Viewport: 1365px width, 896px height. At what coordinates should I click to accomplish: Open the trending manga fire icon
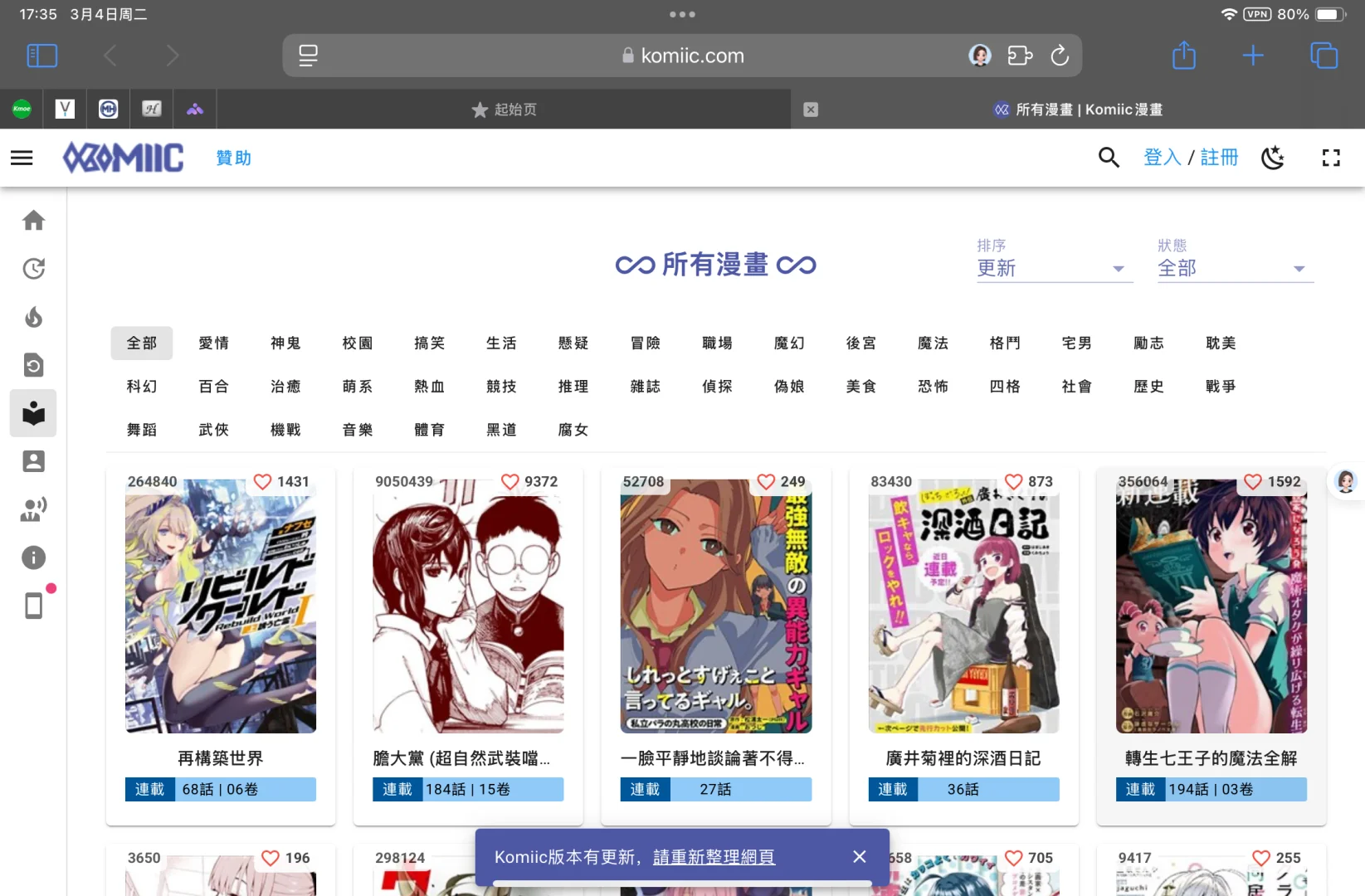tap(33, 317)
